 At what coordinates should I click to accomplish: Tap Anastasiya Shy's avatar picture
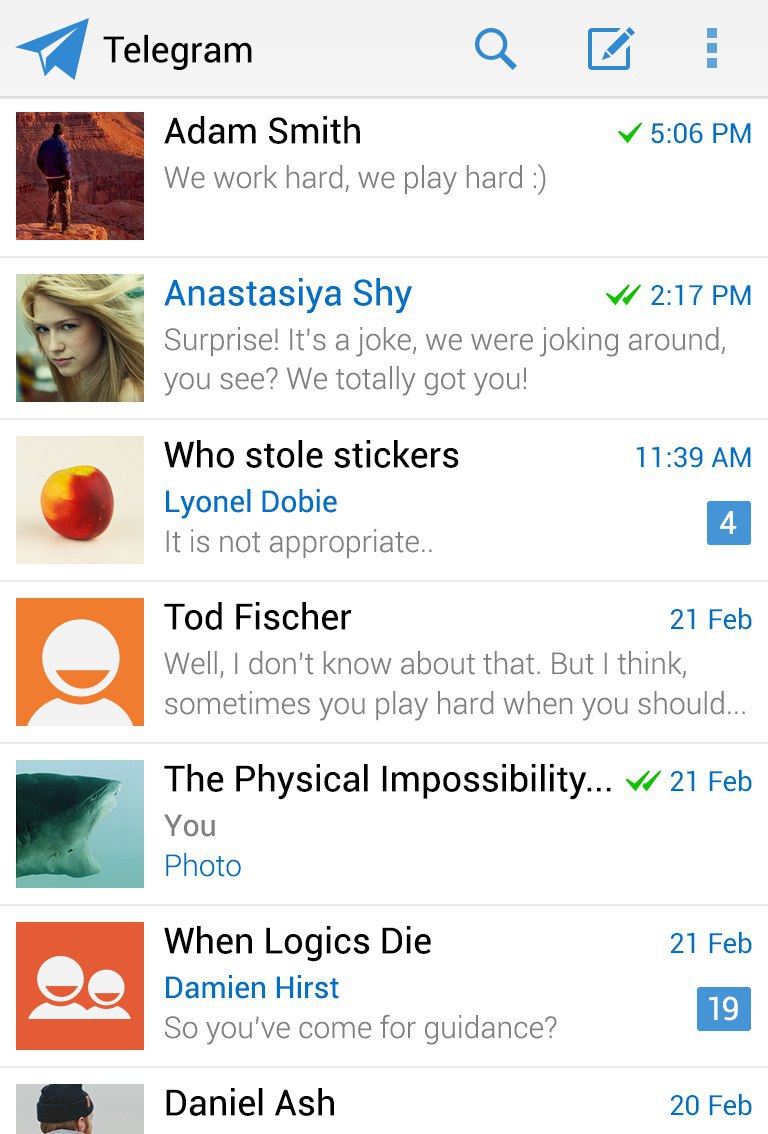coord(80,338)
